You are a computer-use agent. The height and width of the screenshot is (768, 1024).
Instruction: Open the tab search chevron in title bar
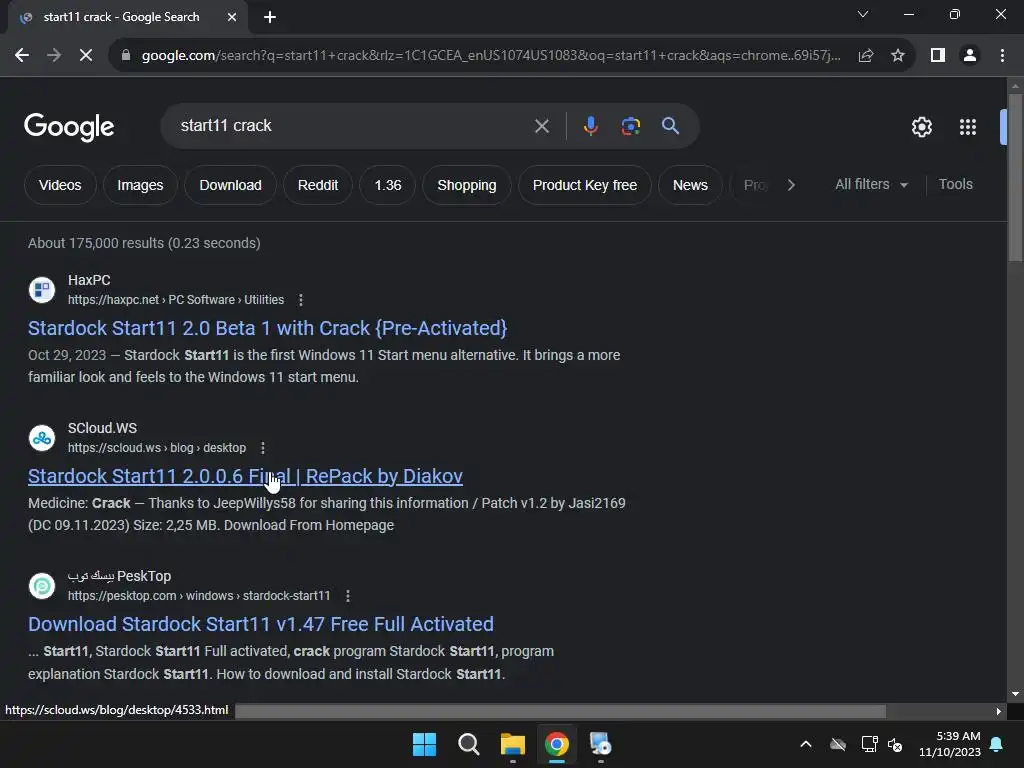click(863, 14)
